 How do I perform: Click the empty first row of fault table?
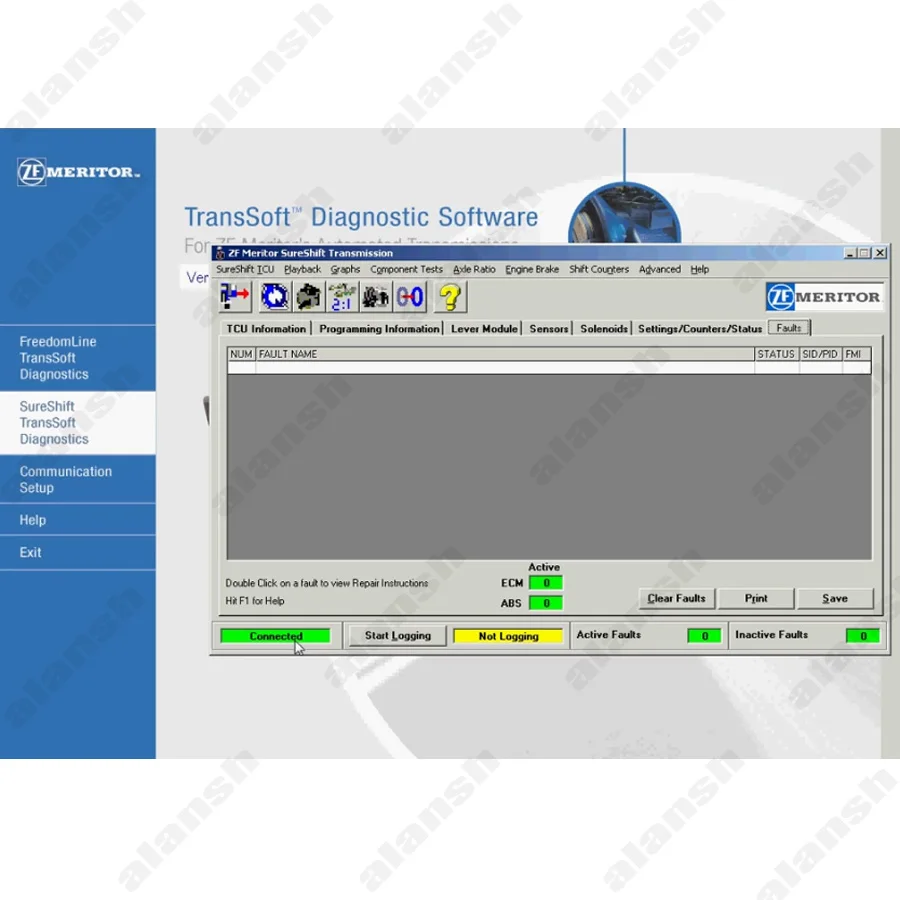(x=549, y=367)
